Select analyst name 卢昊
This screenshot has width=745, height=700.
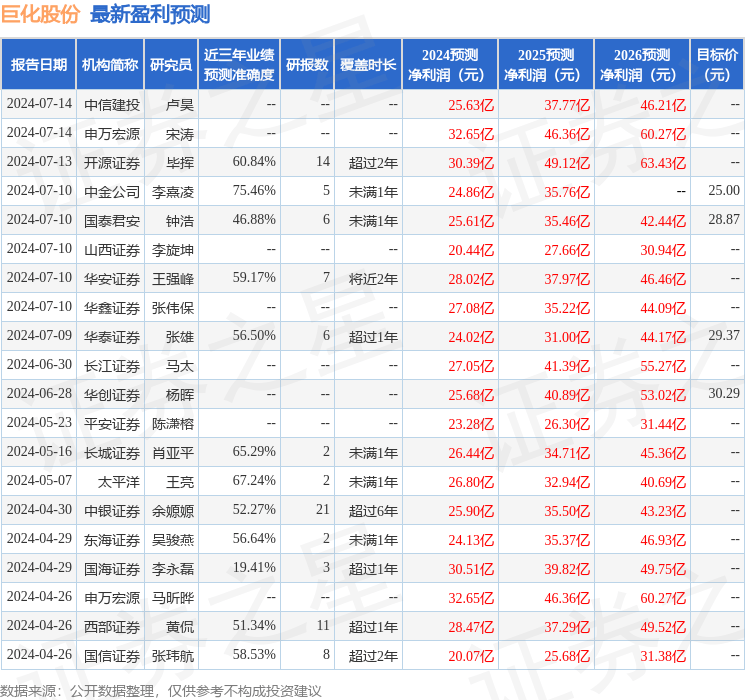[x=180, y=105]
